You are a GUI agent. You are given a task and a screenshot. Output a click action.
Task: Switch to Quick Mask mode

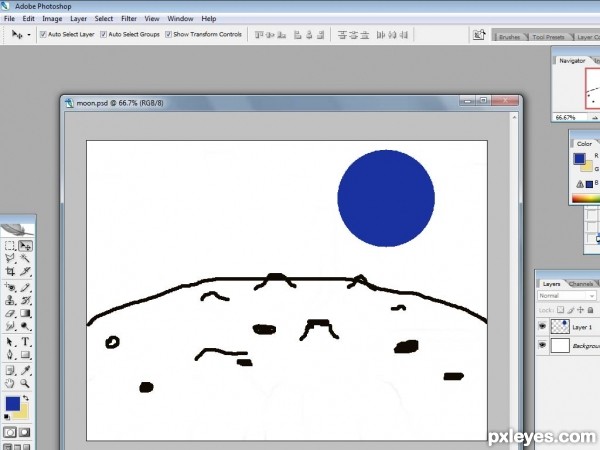pos(25,432)
